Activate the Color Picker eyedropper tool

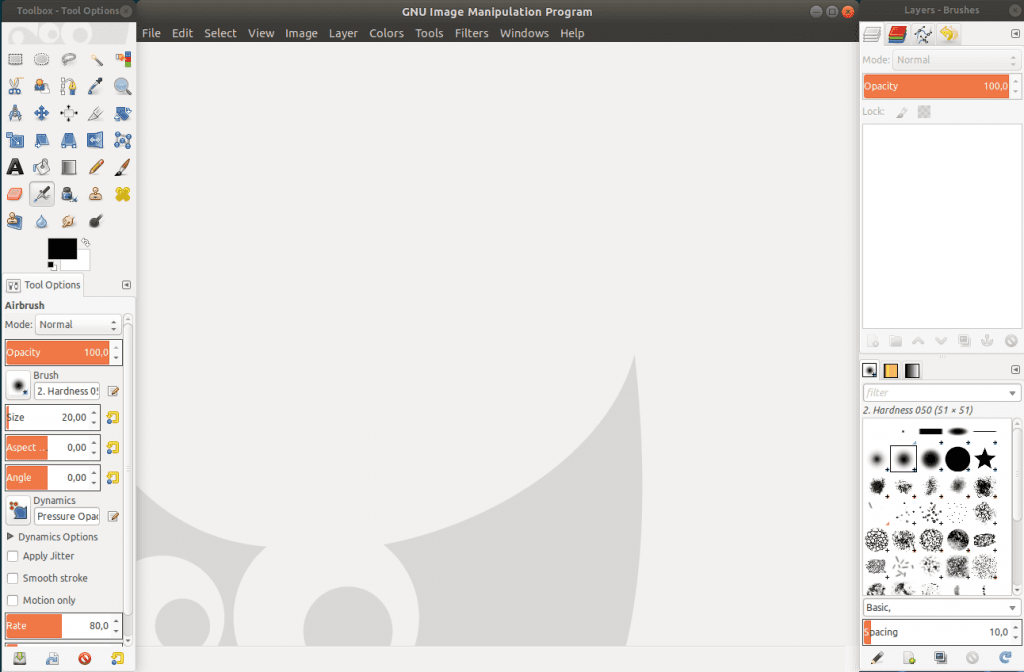coord(96,86)
